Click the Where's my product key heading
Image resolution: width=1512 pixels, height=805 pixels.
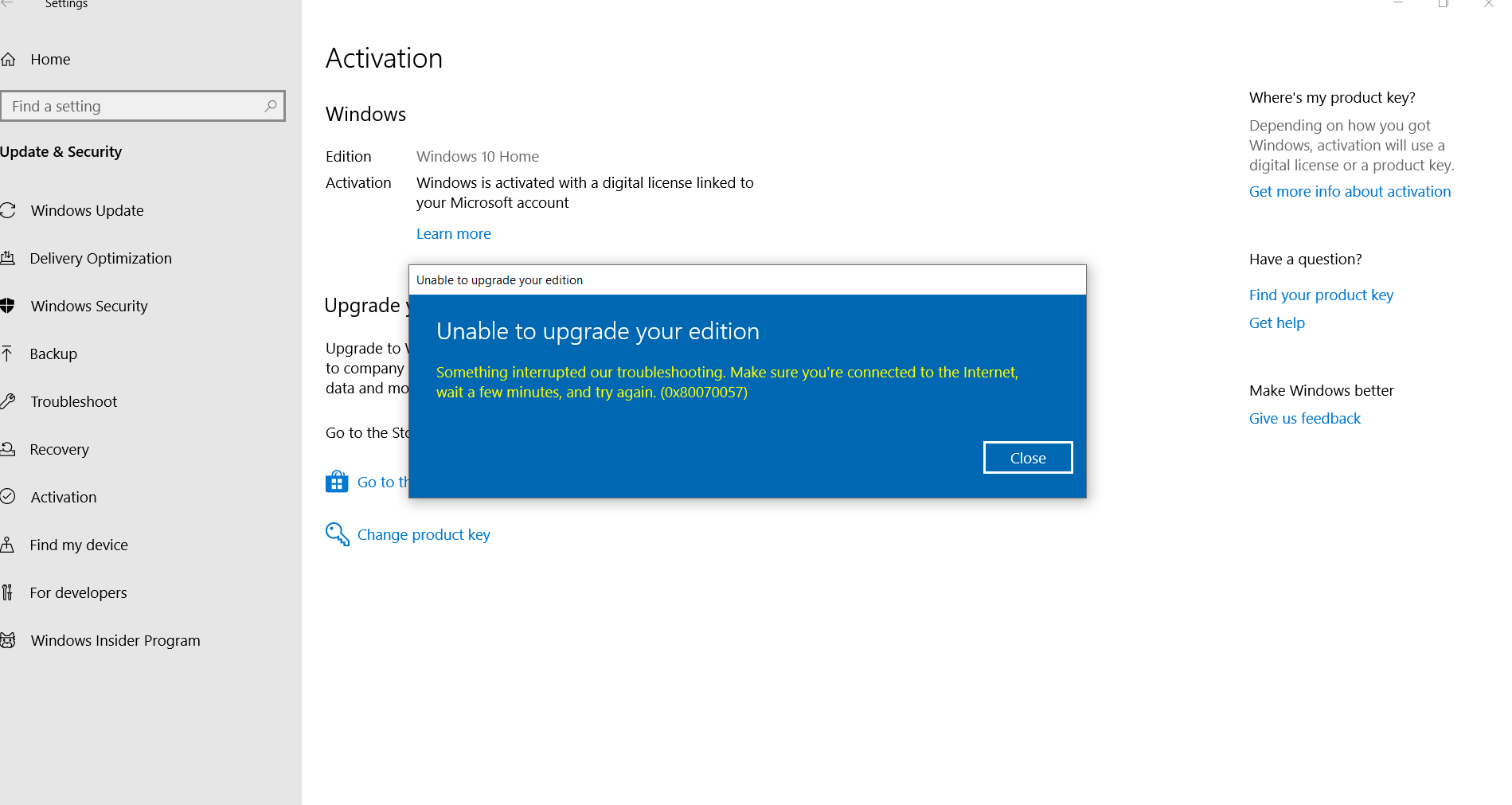[x=1332, y=98]
